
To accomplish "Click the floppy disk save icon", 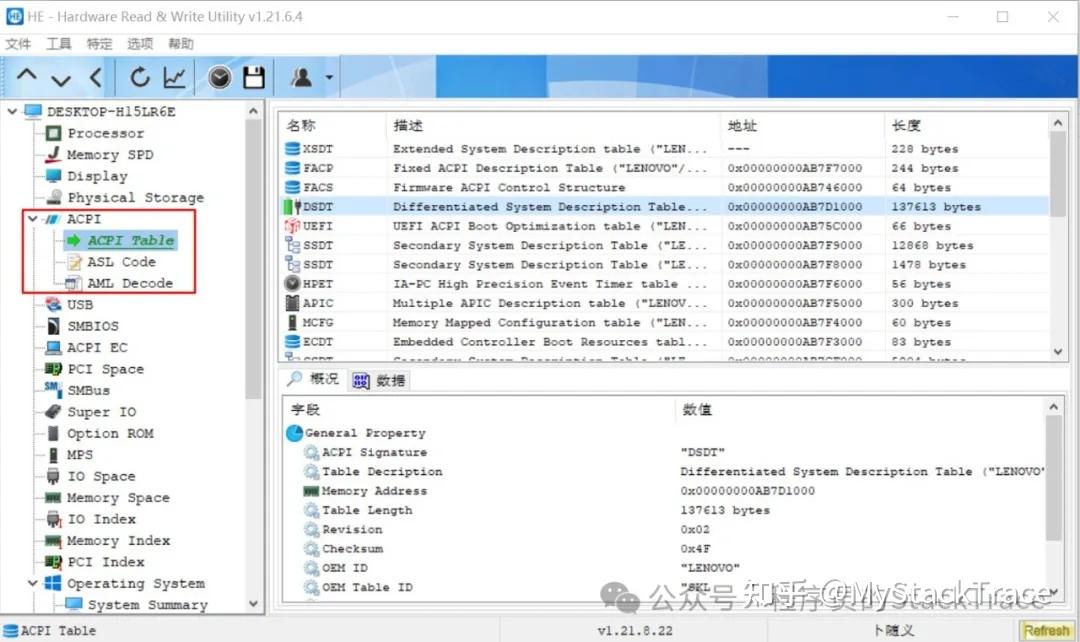I will [253, 77].
